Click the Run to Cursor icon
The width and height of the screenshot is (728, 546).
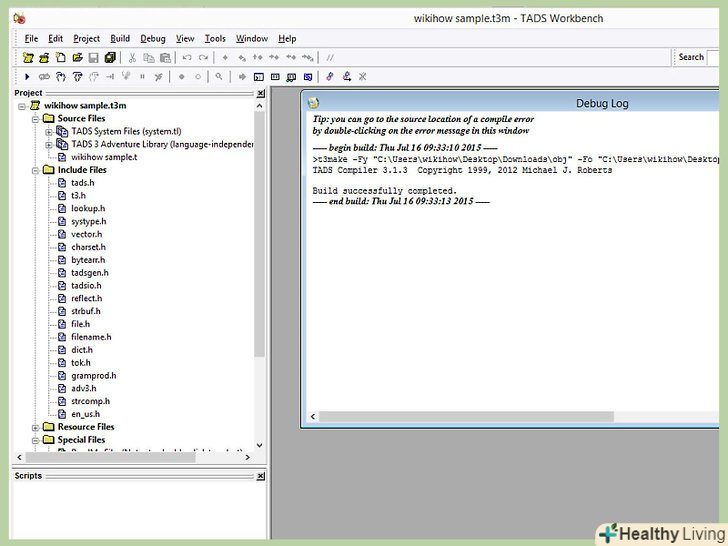click(110, 77)
